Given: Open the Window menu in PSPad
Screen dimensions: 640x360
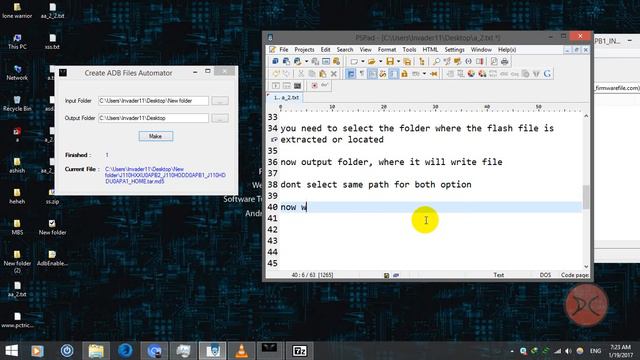Looking at the screenshot, I should click(481, 50).
